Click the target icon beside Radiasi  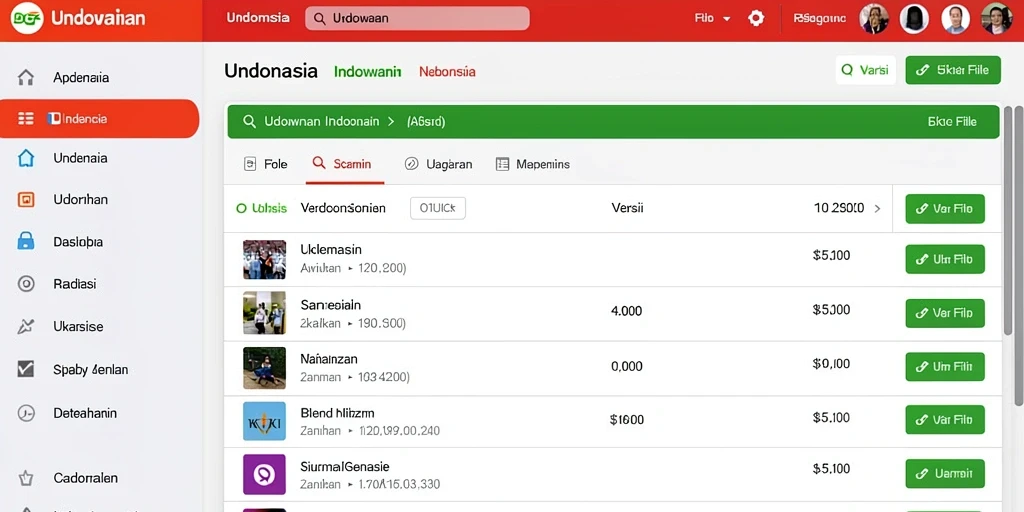(x=25, y=283)
